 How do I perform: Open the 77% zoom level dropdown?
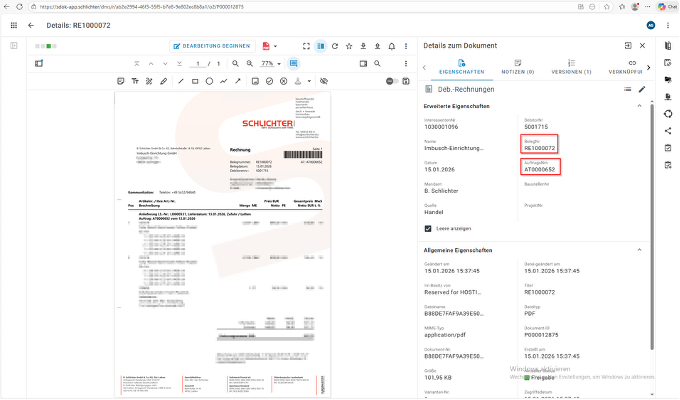(271, 63)
